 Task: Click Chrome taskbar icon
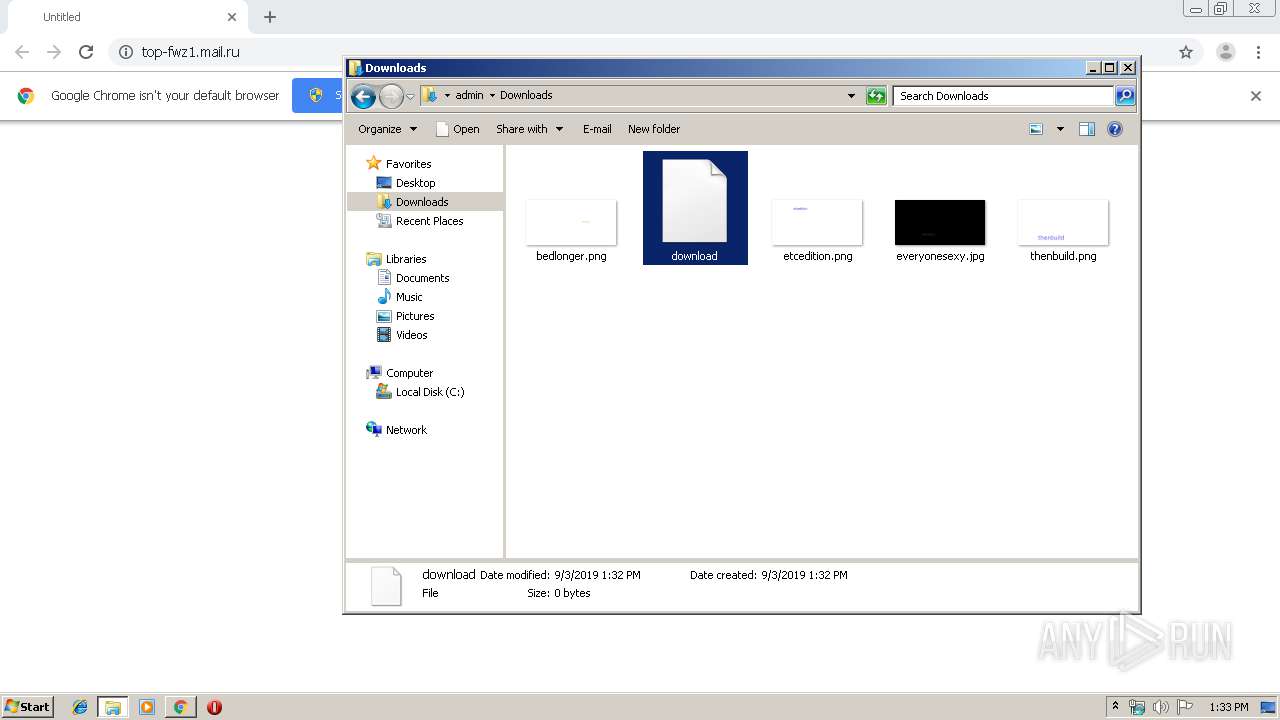[180, 707]
